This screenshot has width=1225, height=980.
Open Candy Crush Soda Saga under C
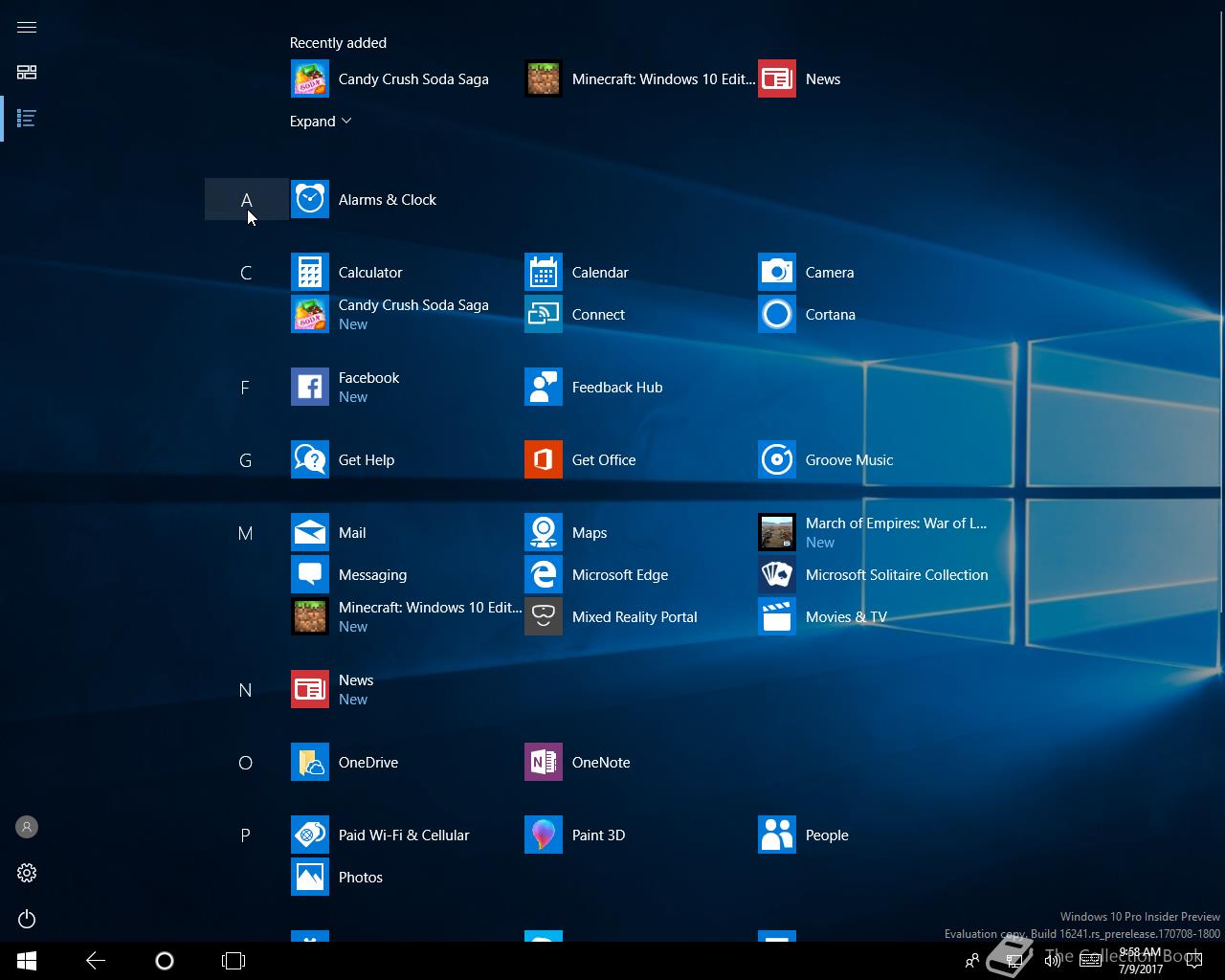click(x=405, y=314)
